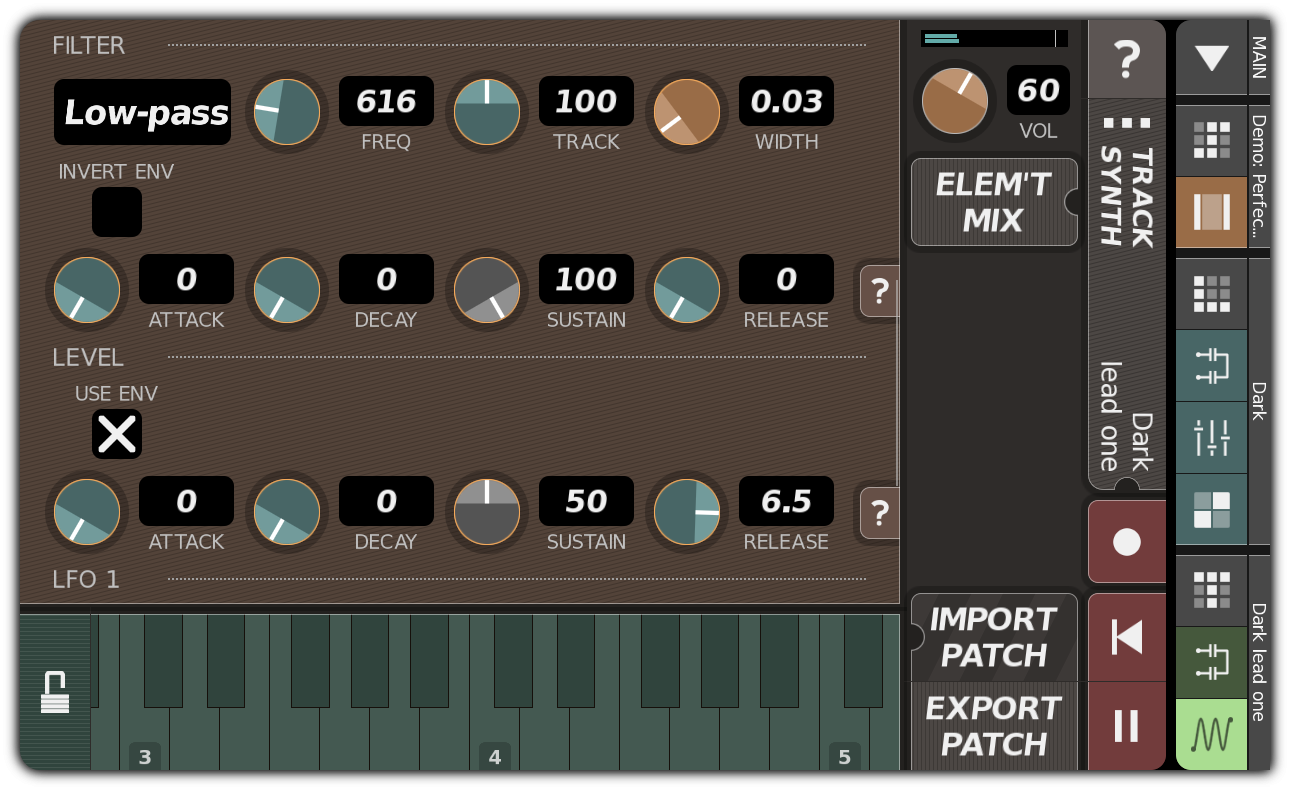The height and width of the screenshot is (790, 1290).
Task: Open the filter envelope help question mark
Action: click(x=878, y=292)
